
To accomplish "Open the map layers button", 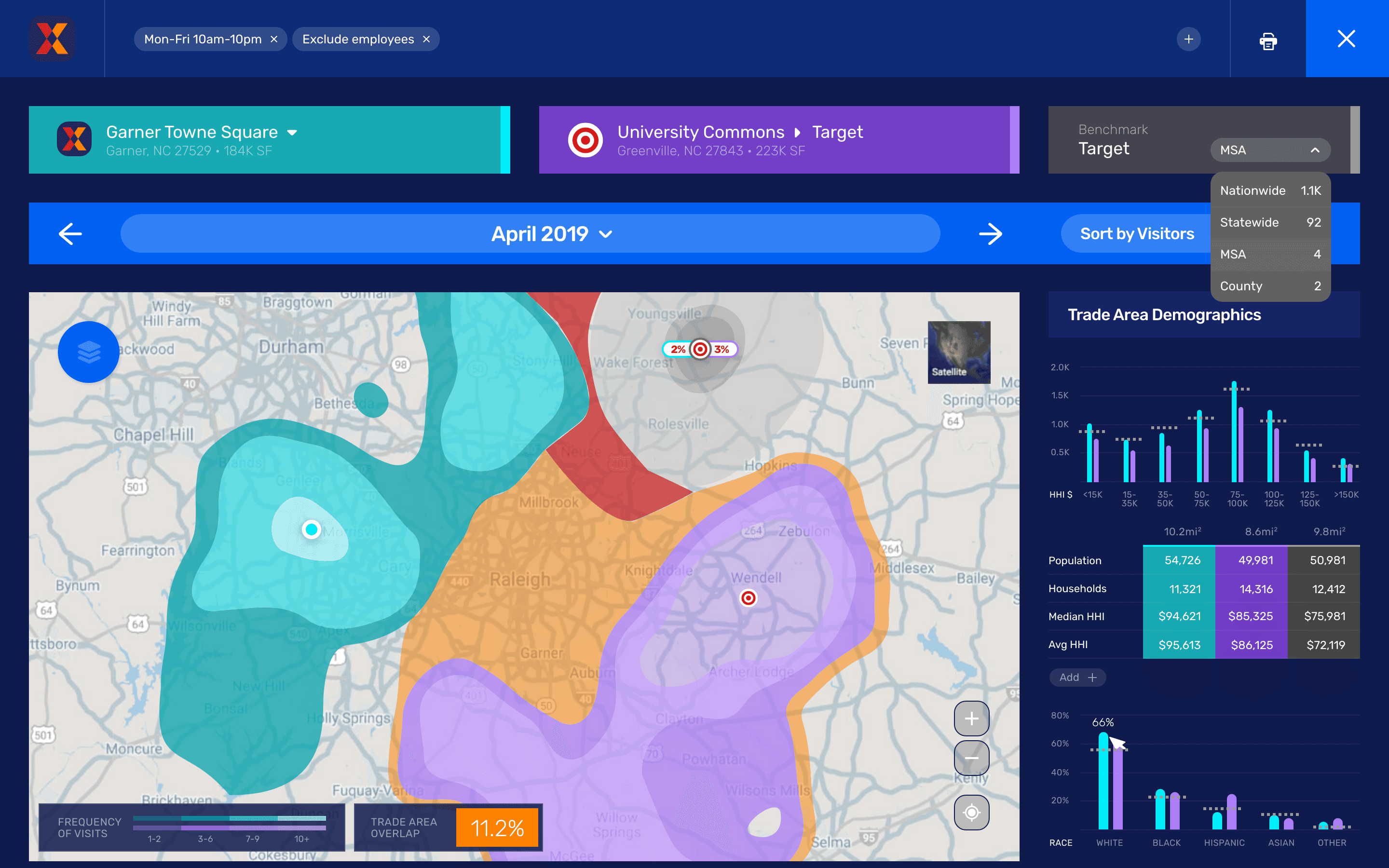I will [x=88, y=352].
